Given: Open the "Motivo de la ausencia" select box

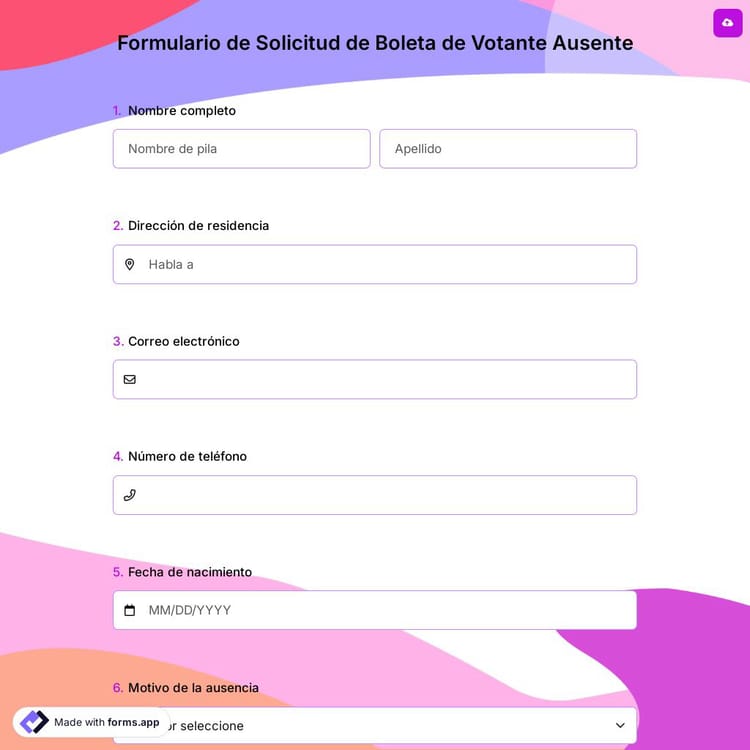Looking at the screenshot, I should (x=400, y=726).
